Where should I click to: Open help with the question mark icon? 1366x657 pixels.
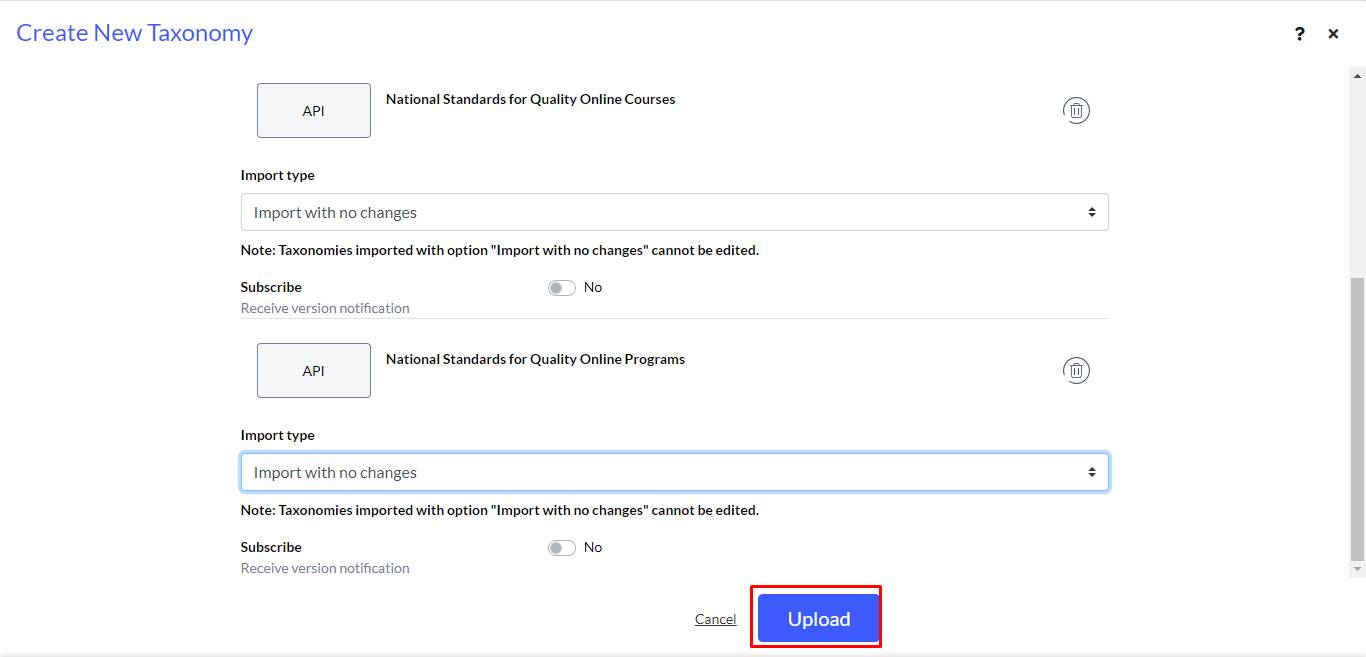[1299, 34]
